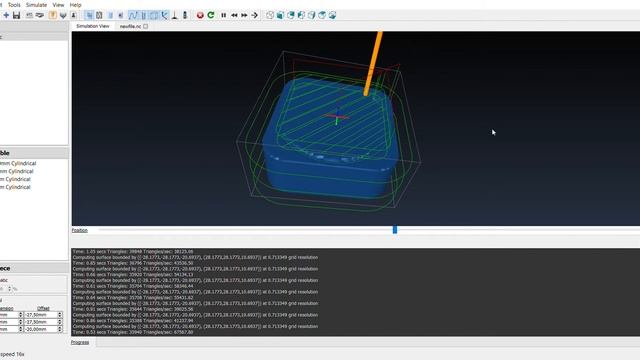Snap to top cube view icon

[x=322, y=15]
